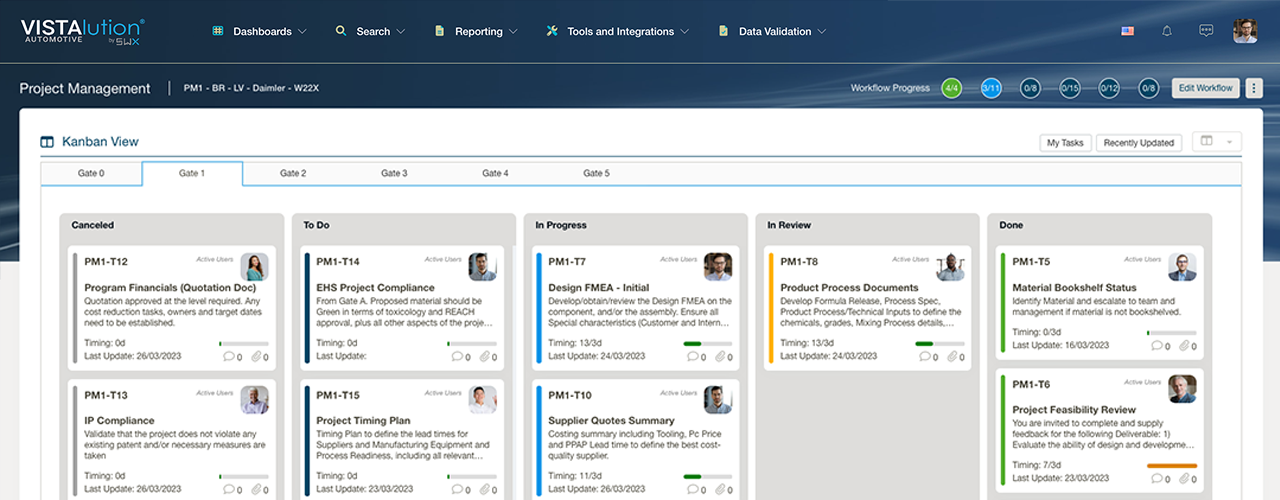1280x500 pixels.
Task: Click the notifications bell icon
Action: (x=1166, y=31)
